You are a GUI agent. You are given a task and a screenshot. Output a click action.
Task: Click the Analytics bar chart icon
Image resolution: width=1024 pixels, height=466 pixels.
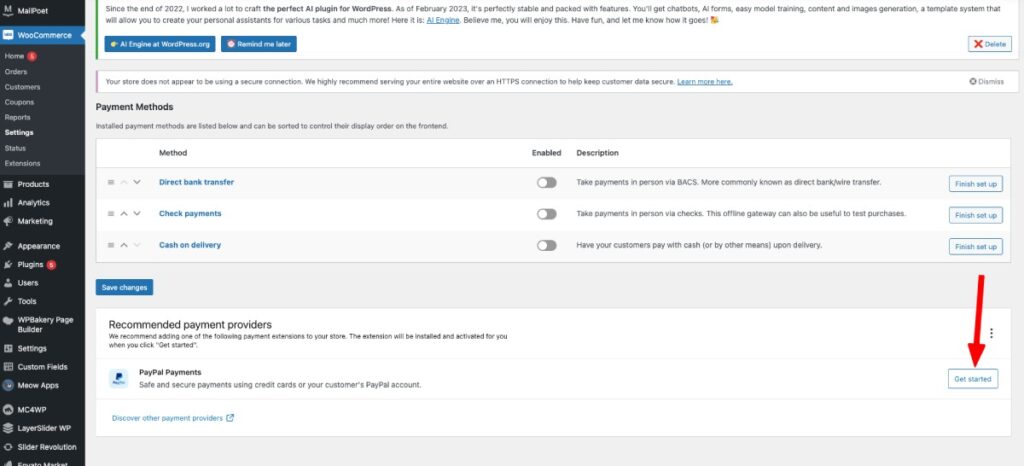point(8,203)
